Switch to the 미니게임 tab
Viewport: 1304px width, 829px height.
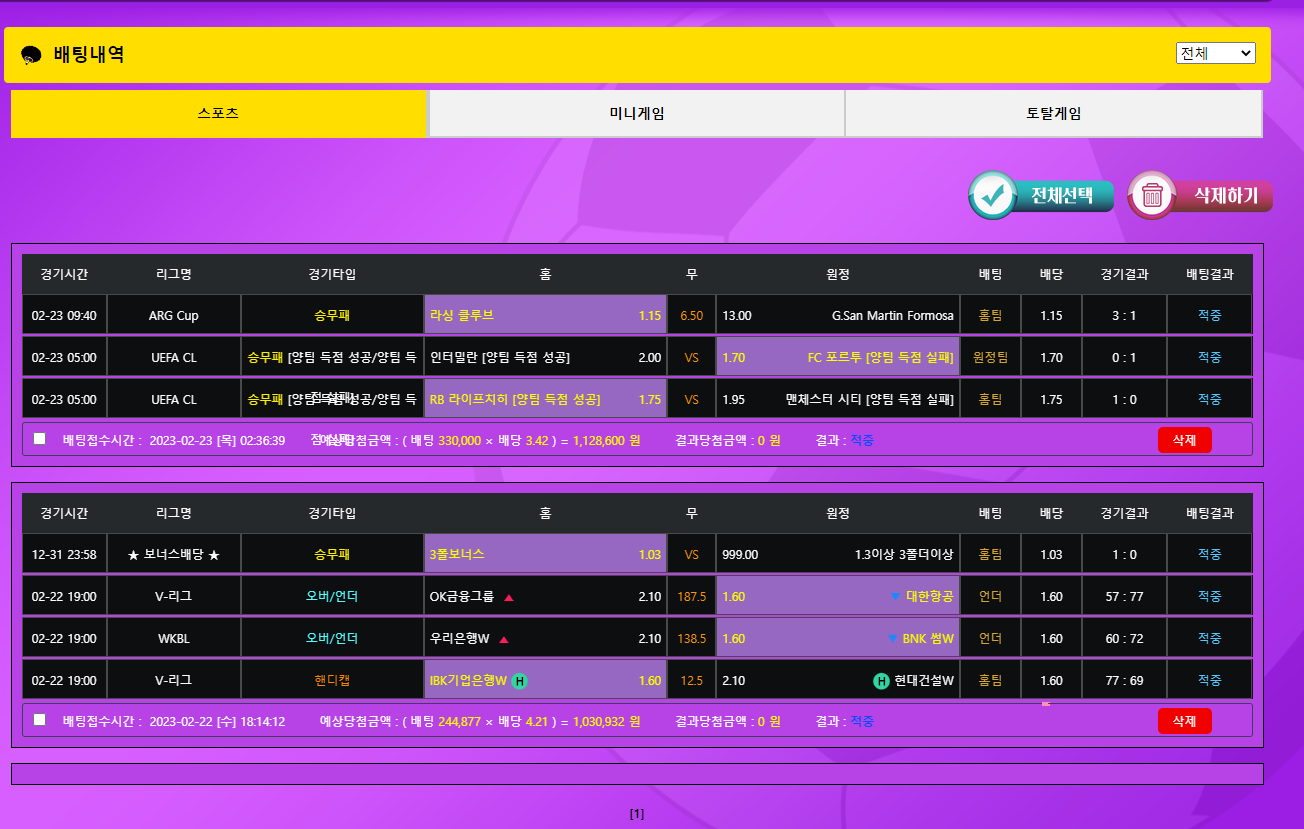click(x=637, y=113)
